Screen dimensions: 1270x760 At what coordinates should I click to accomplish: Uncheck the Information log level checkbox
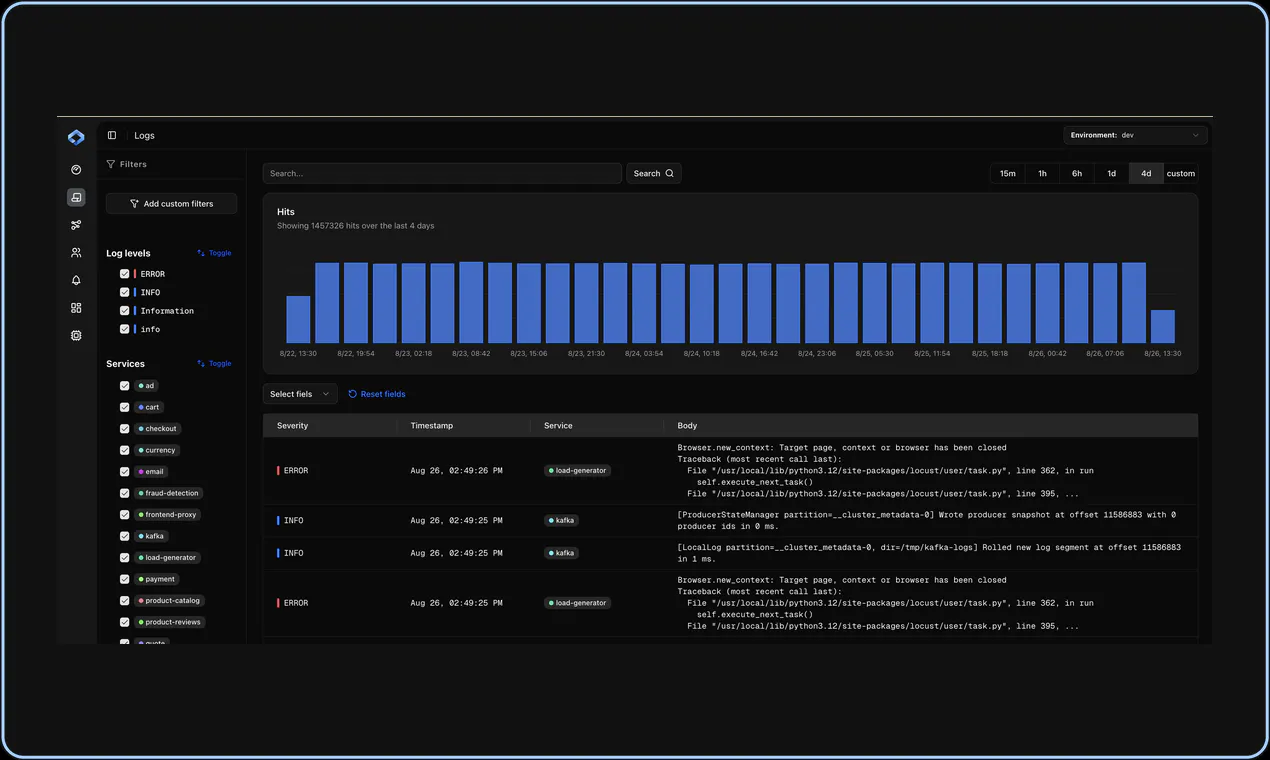124,311
